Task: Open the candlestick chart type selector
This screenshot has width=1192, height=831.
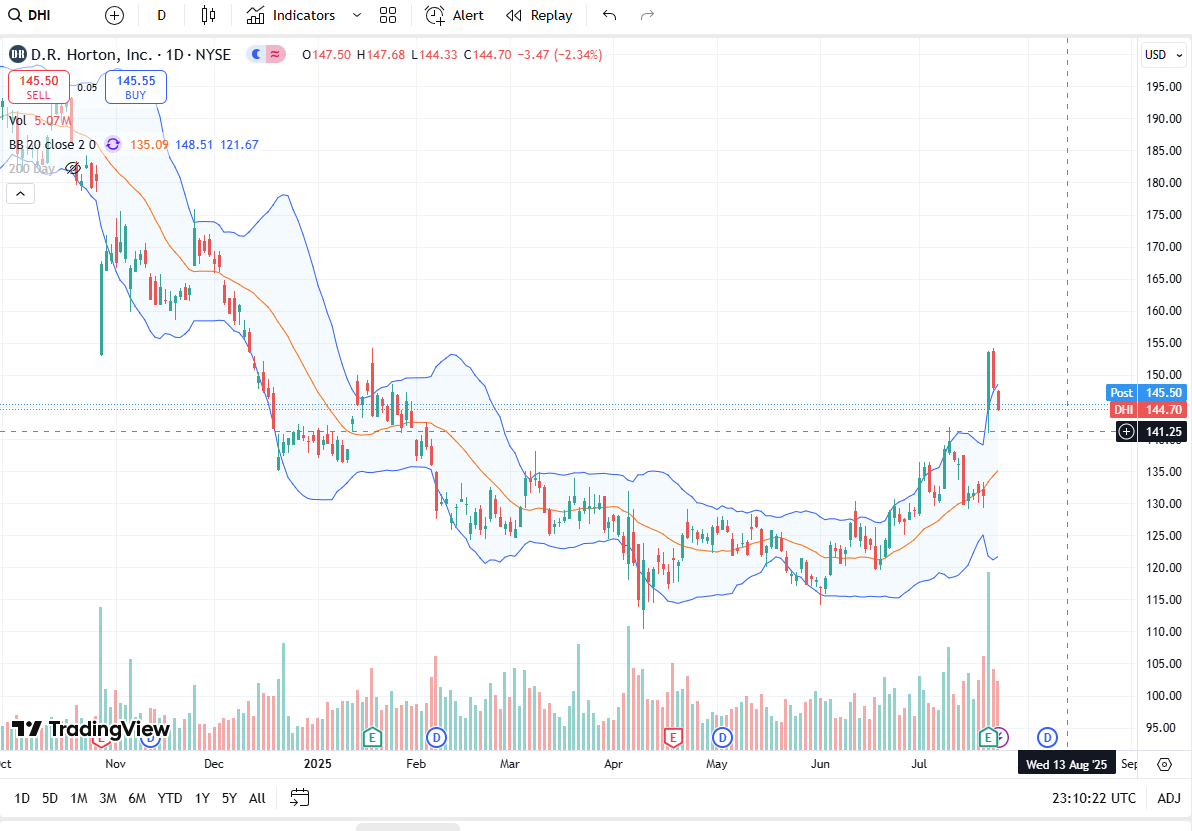Action: [x=208, y=15]
